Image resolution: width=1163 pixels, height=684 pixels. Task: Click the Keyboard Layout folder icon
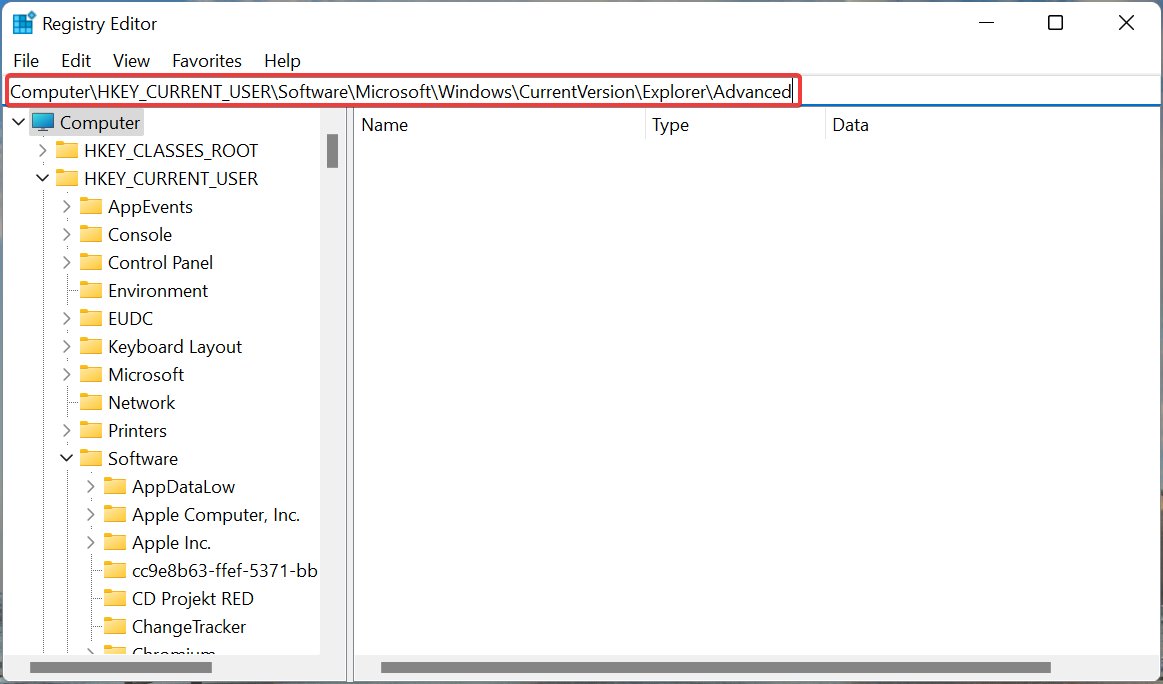(x=91, y=346)
